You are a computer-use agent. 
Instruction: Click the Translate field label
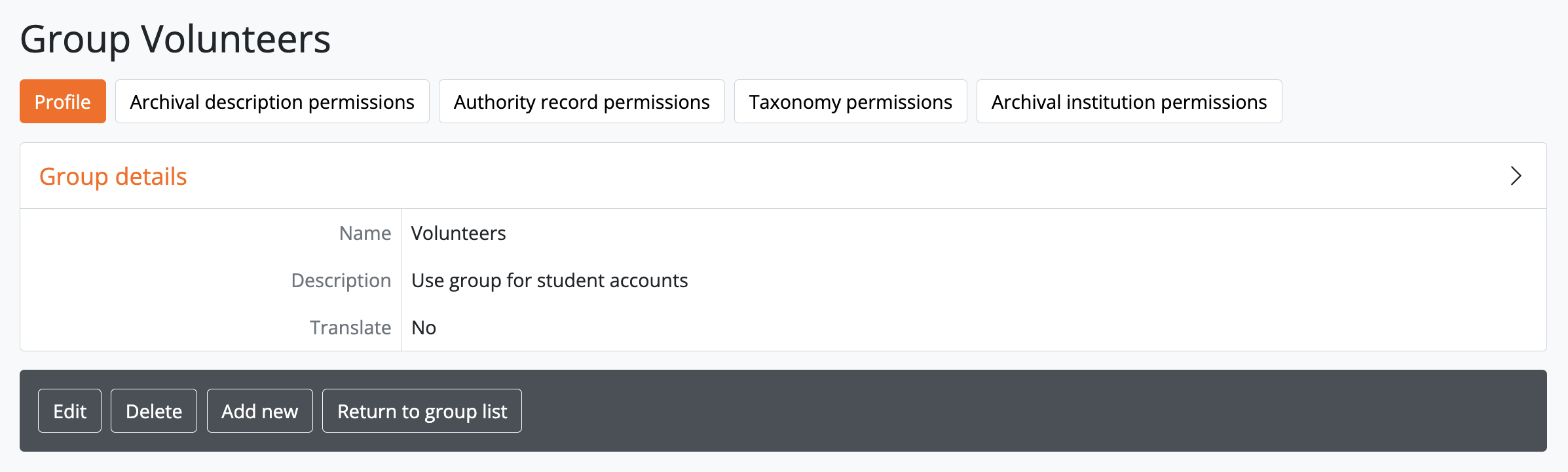click(x=350, y=328)
